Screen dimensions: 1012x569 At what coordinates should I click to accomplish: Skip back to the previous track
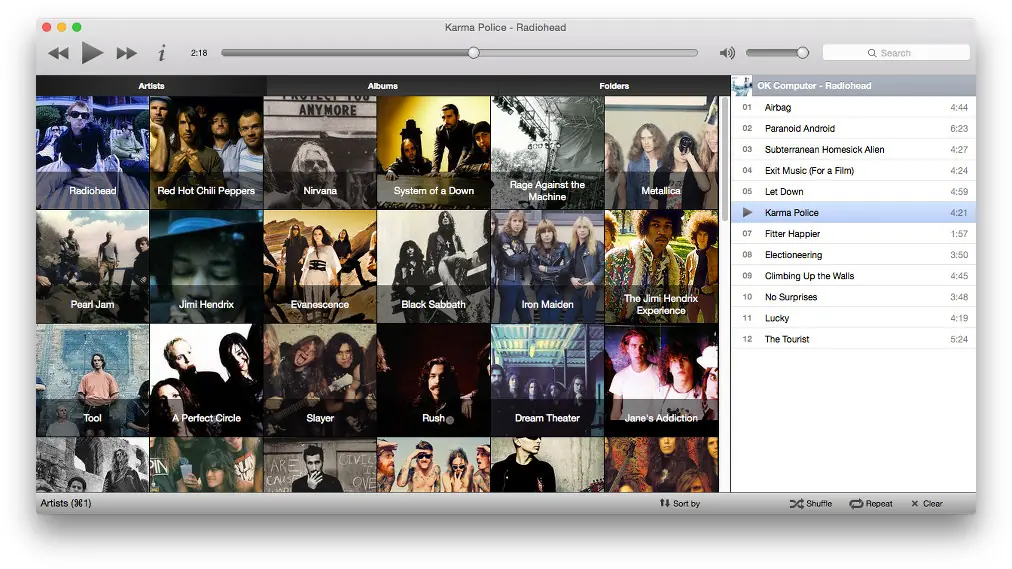(58, 53)
